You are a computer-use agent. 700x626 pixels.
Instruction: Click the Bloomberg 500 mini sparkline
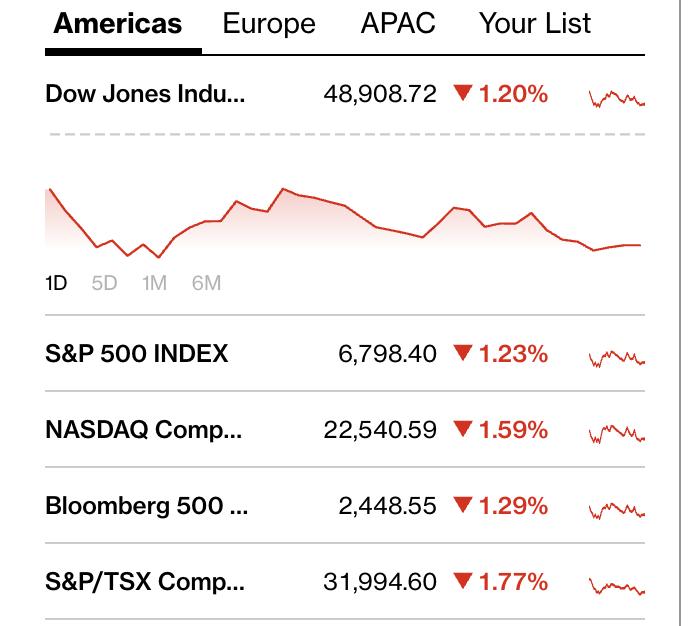[617, 509]
